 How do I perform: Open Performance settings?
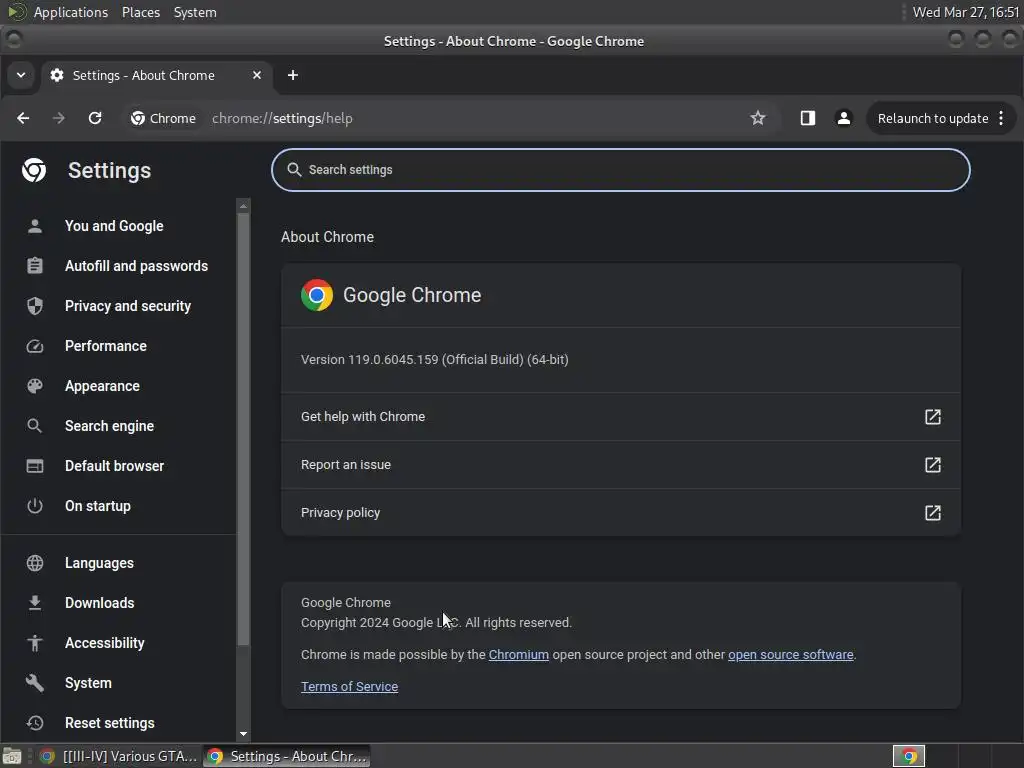pos(106,346)
